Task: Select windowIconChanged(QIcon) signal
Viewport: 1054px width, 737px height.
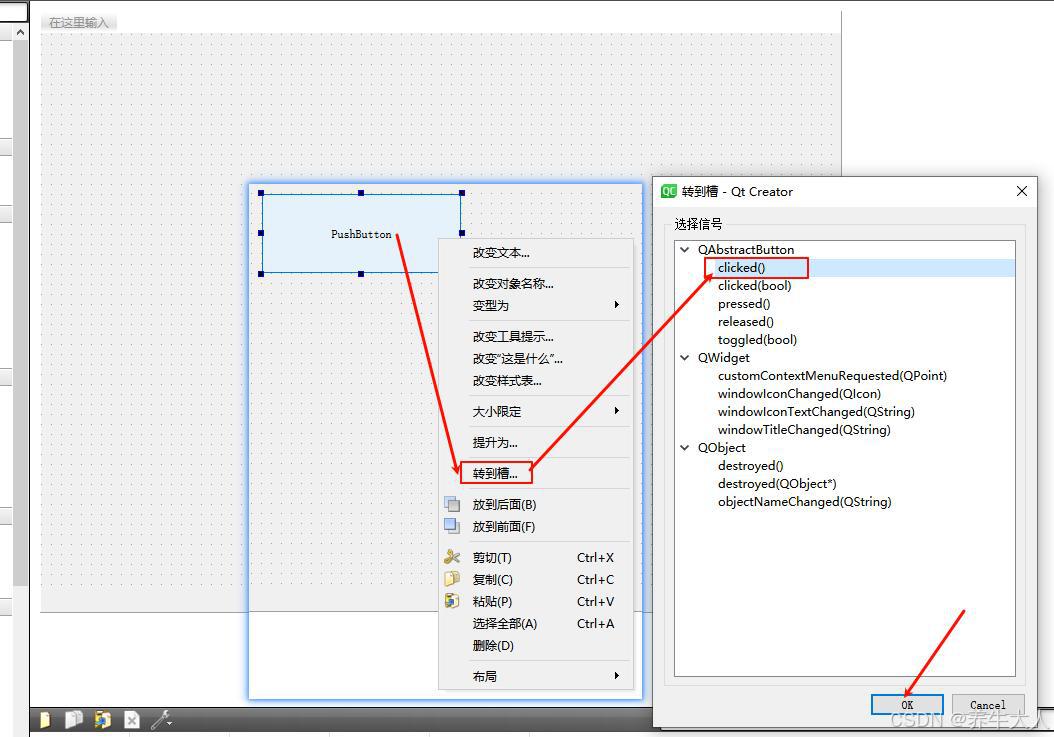Action: click(799, 394)
